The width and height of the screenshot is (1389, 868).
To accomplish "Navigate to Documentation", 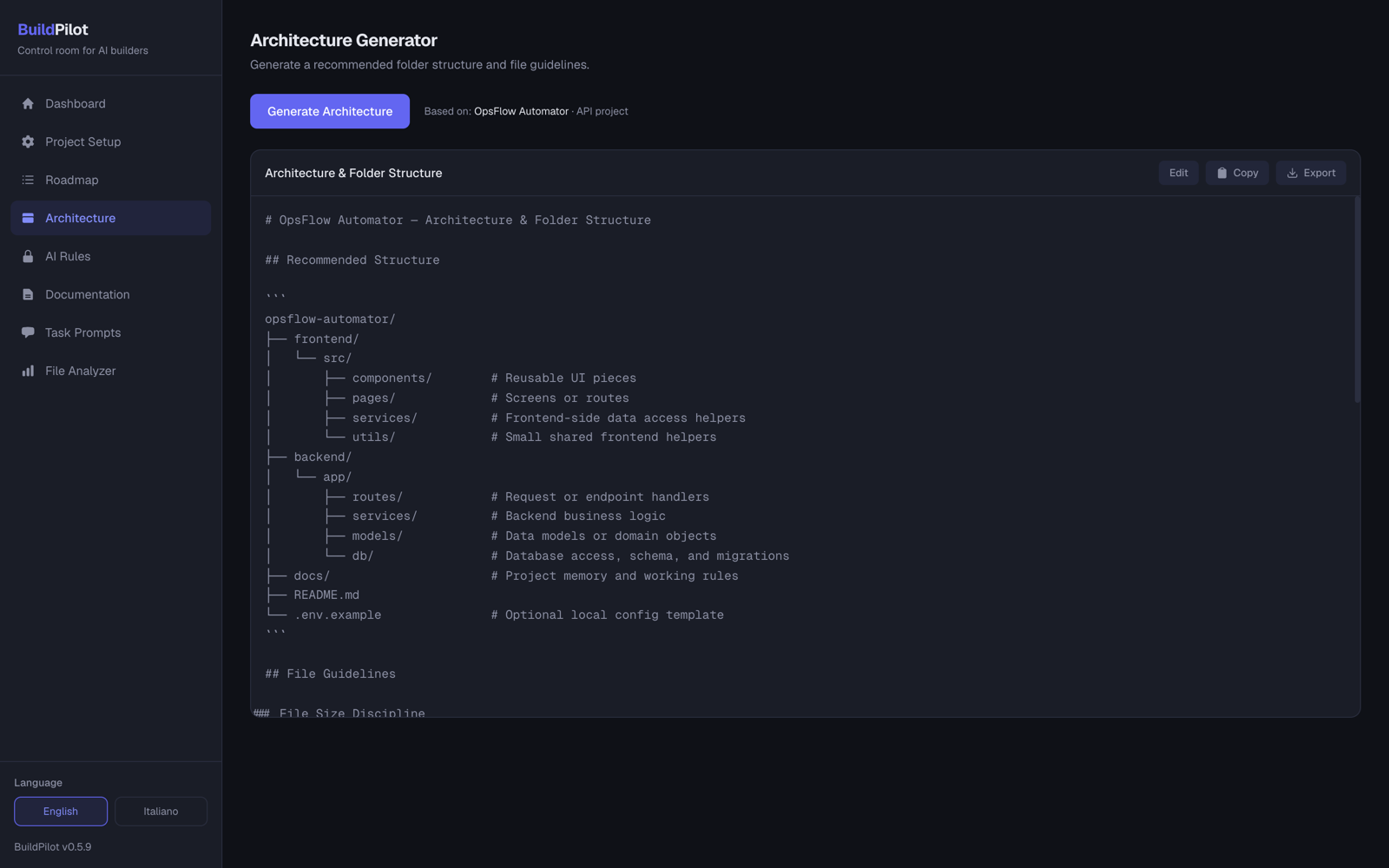I will (x=110, y=294).
